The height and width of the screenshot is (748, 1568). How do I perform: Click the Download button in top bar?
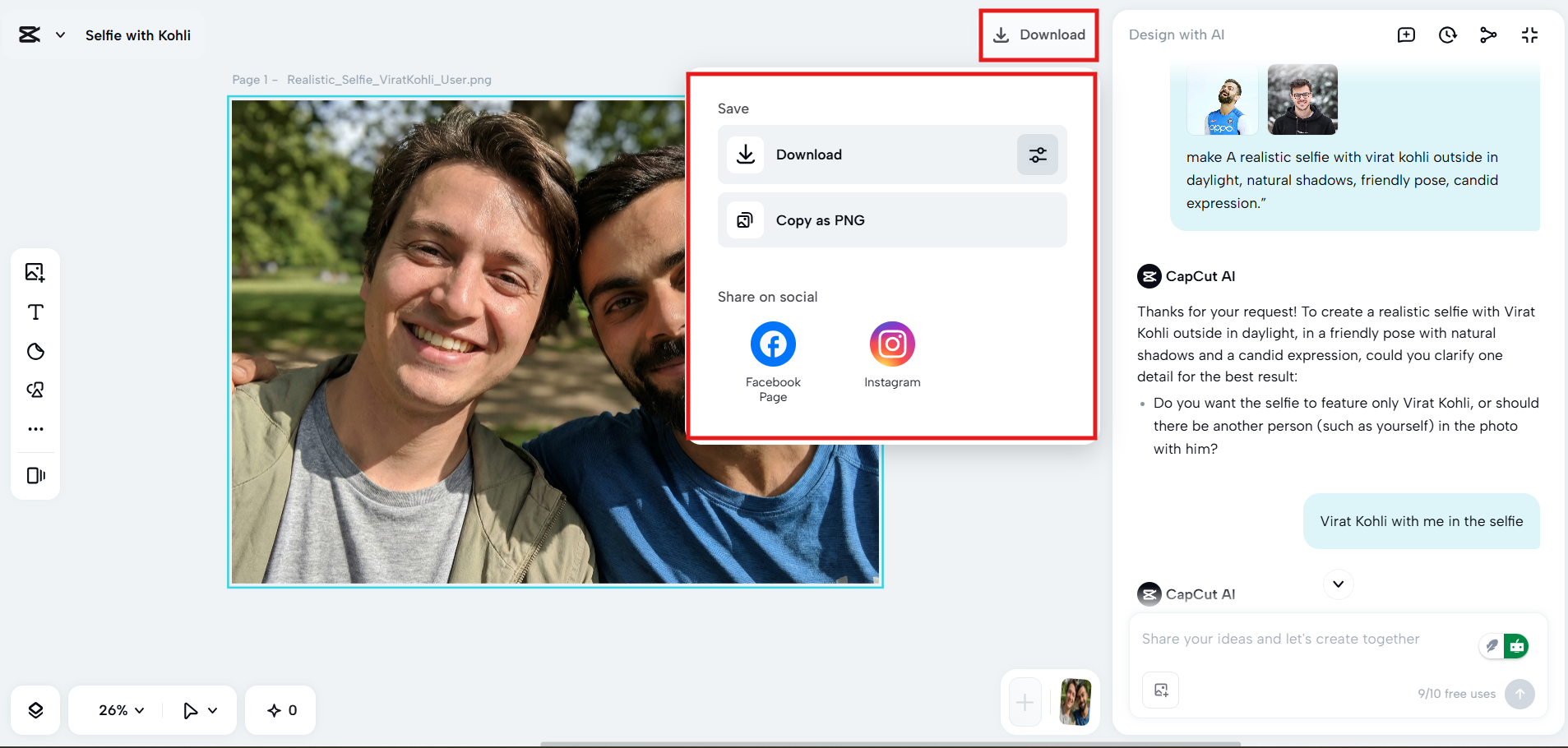(x=1038, y=35)
